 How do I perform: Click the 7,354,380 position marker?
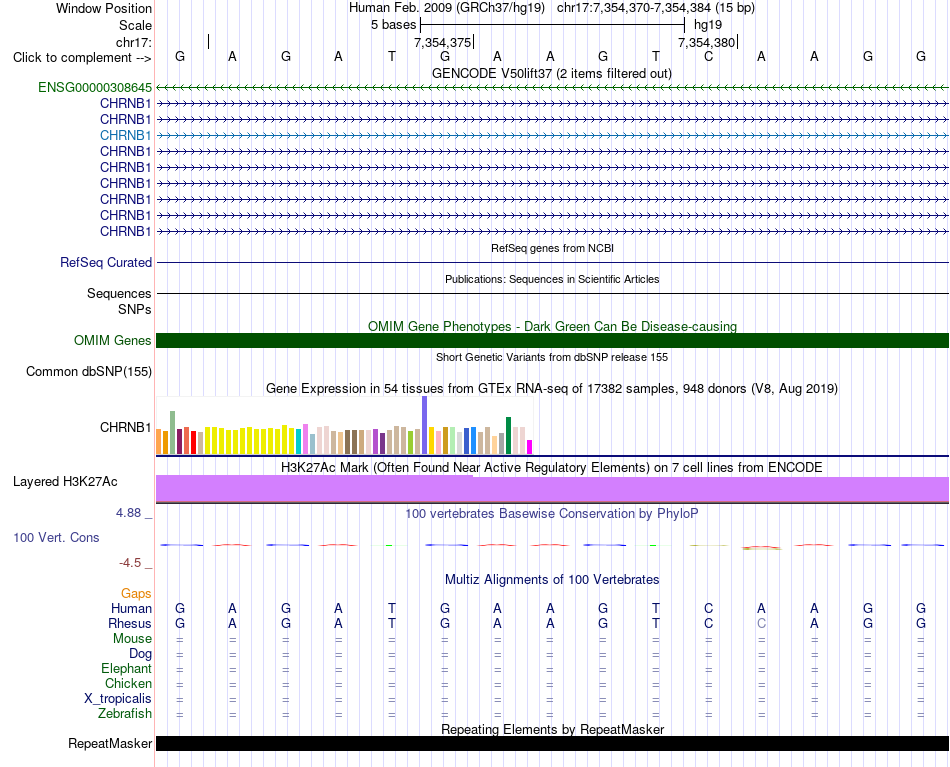707,42
